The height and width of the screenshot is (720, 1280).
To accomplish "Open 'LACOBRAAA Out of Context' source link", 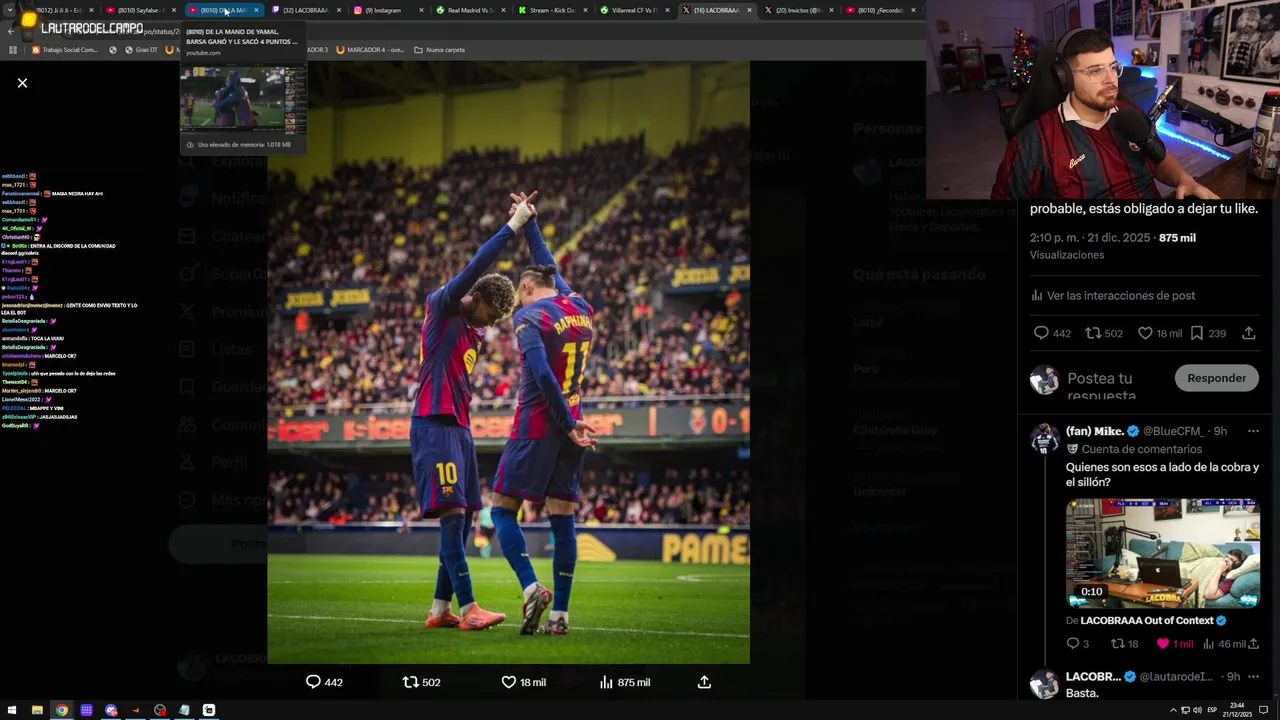I will pos(1147,620).
